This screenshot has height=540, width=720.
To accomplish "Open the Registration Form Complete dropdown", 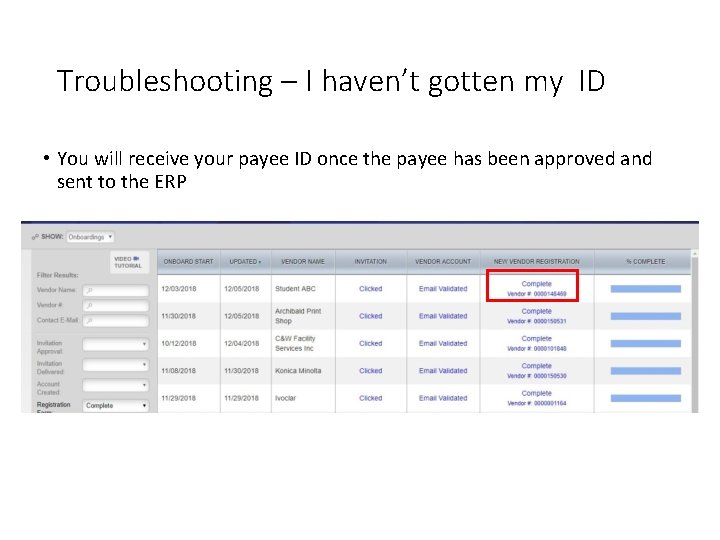I will (116, 405).
